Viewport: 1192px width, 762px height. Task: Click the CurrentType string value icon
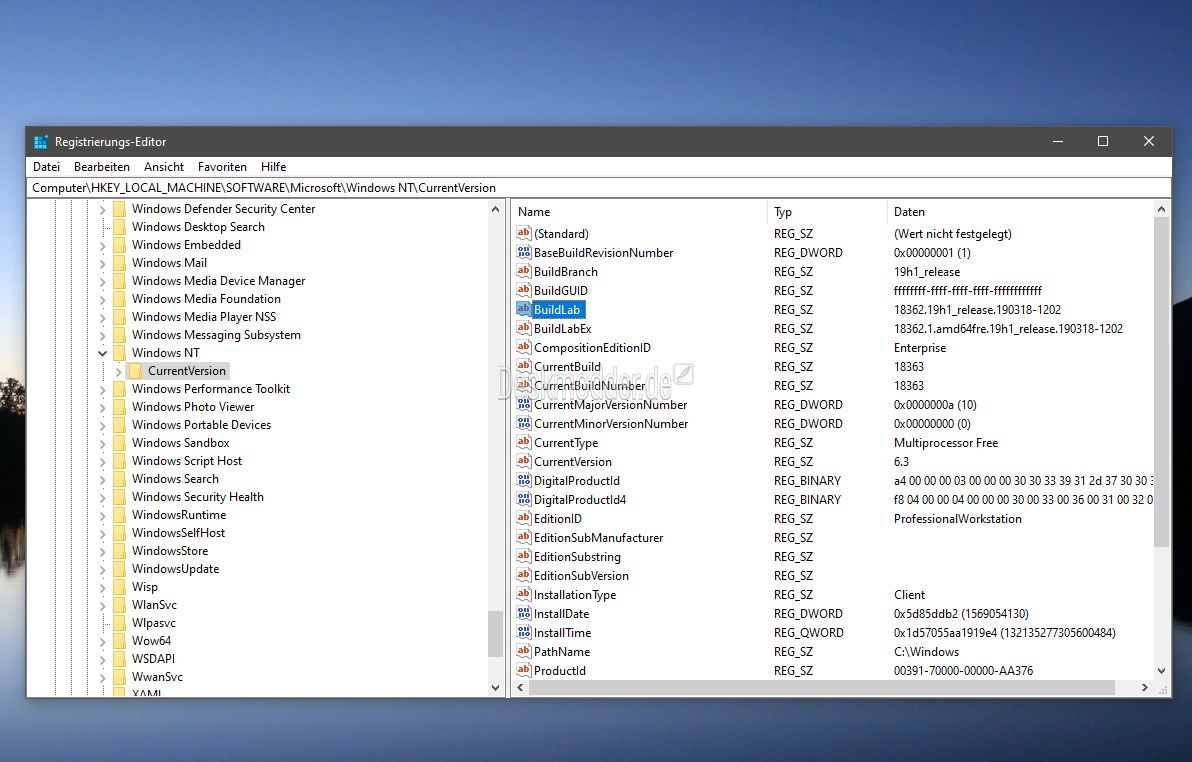[x=523, y=443]
